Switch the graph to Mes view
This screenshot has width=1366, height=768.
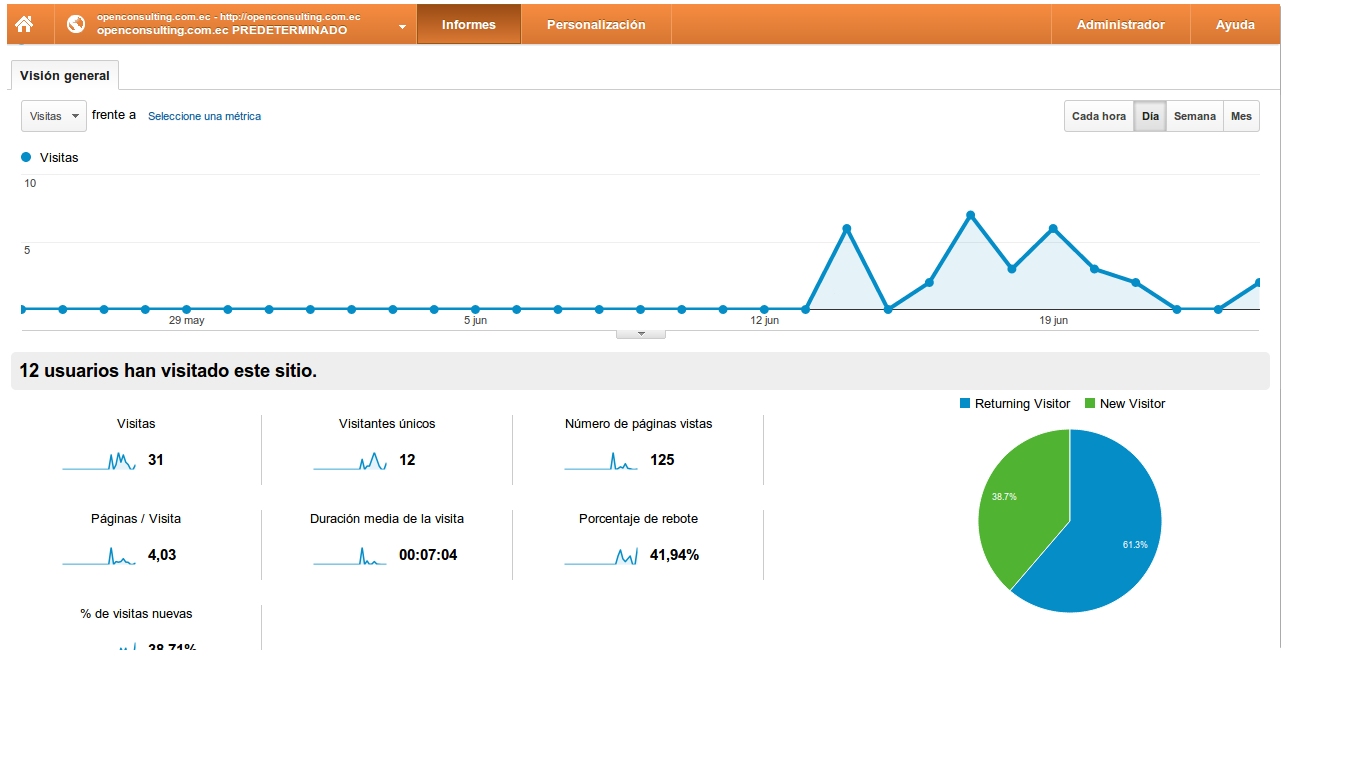pos(1241,117)
